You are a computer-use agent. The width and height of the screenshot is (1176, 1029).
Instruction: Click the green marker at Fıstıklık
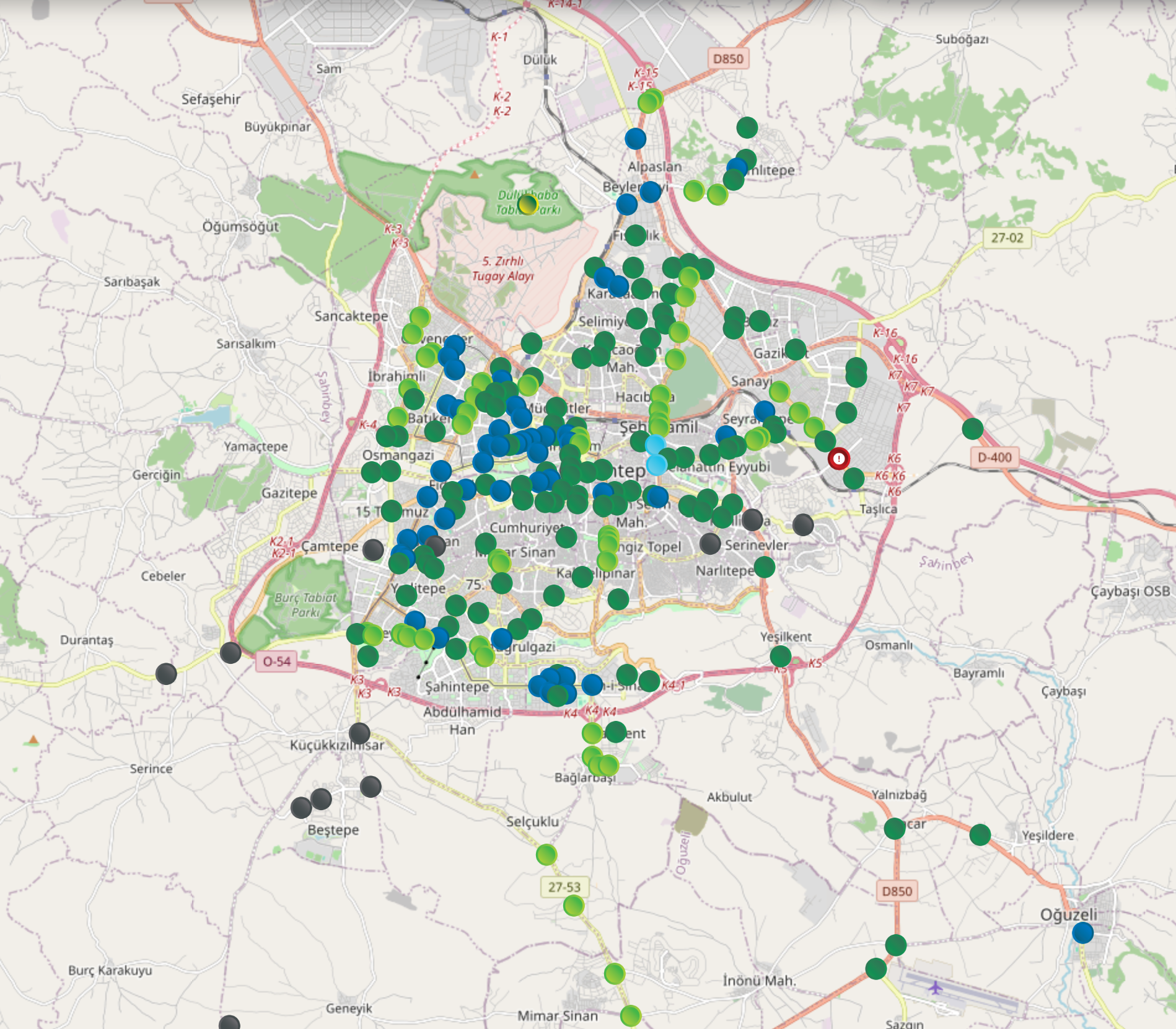[636, 236]
